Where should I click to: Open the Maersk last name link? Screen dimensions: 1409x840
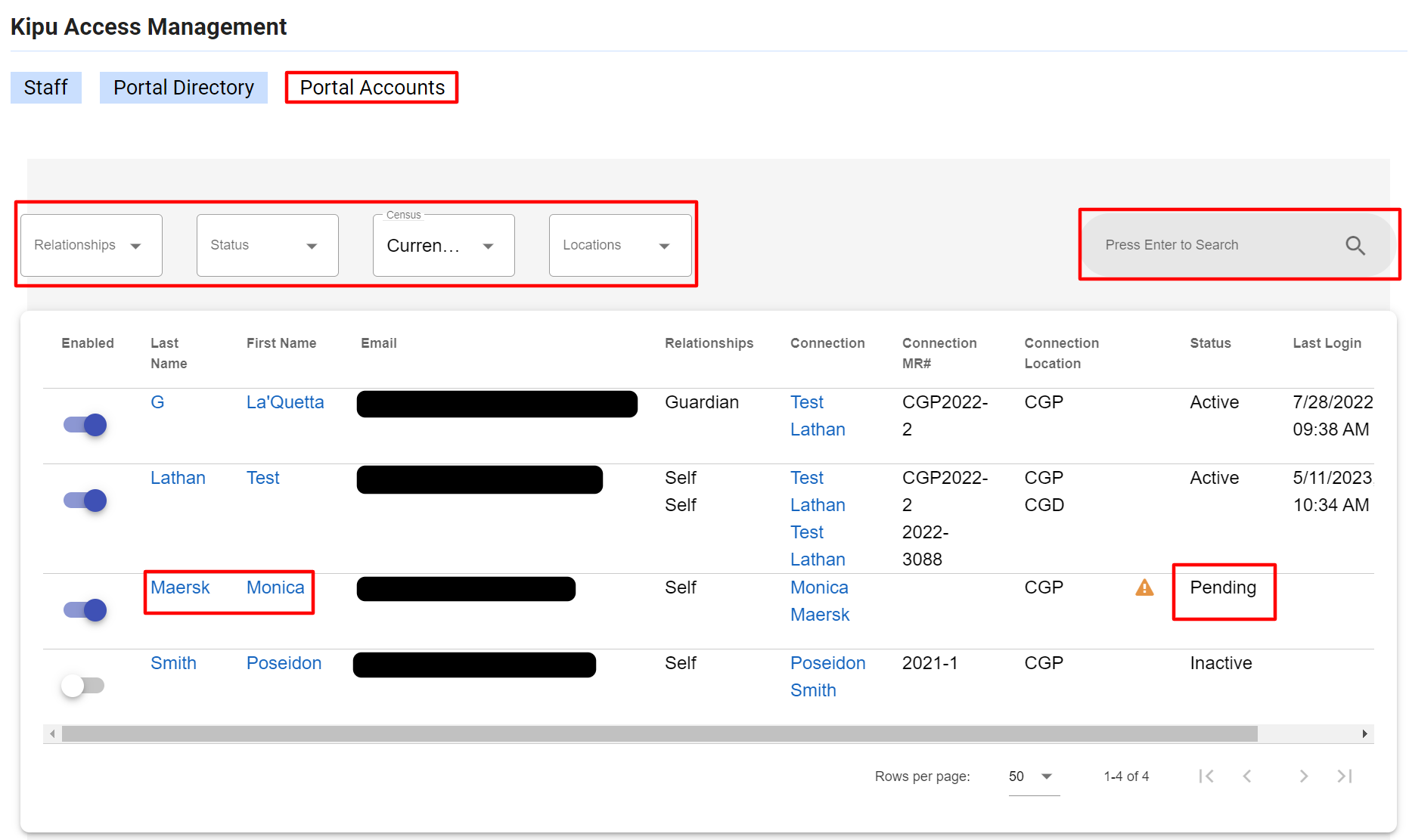click(x=180, y=587)
